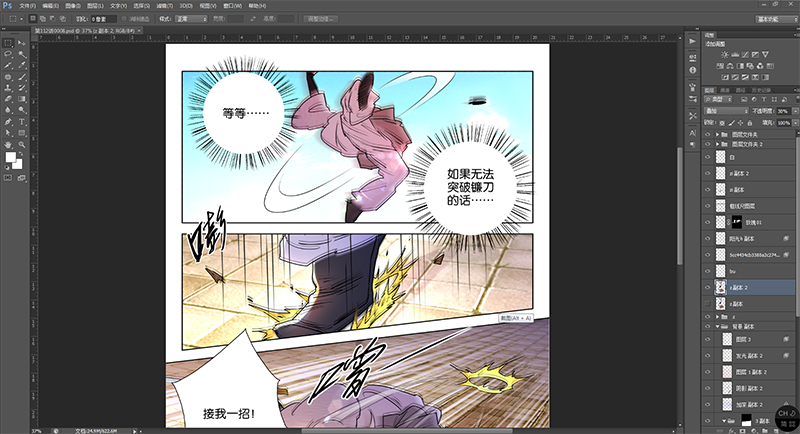The height and width of the screenshot is (434, 800).
Task: Click the swap width and height button
Action: tap(253, 19)
